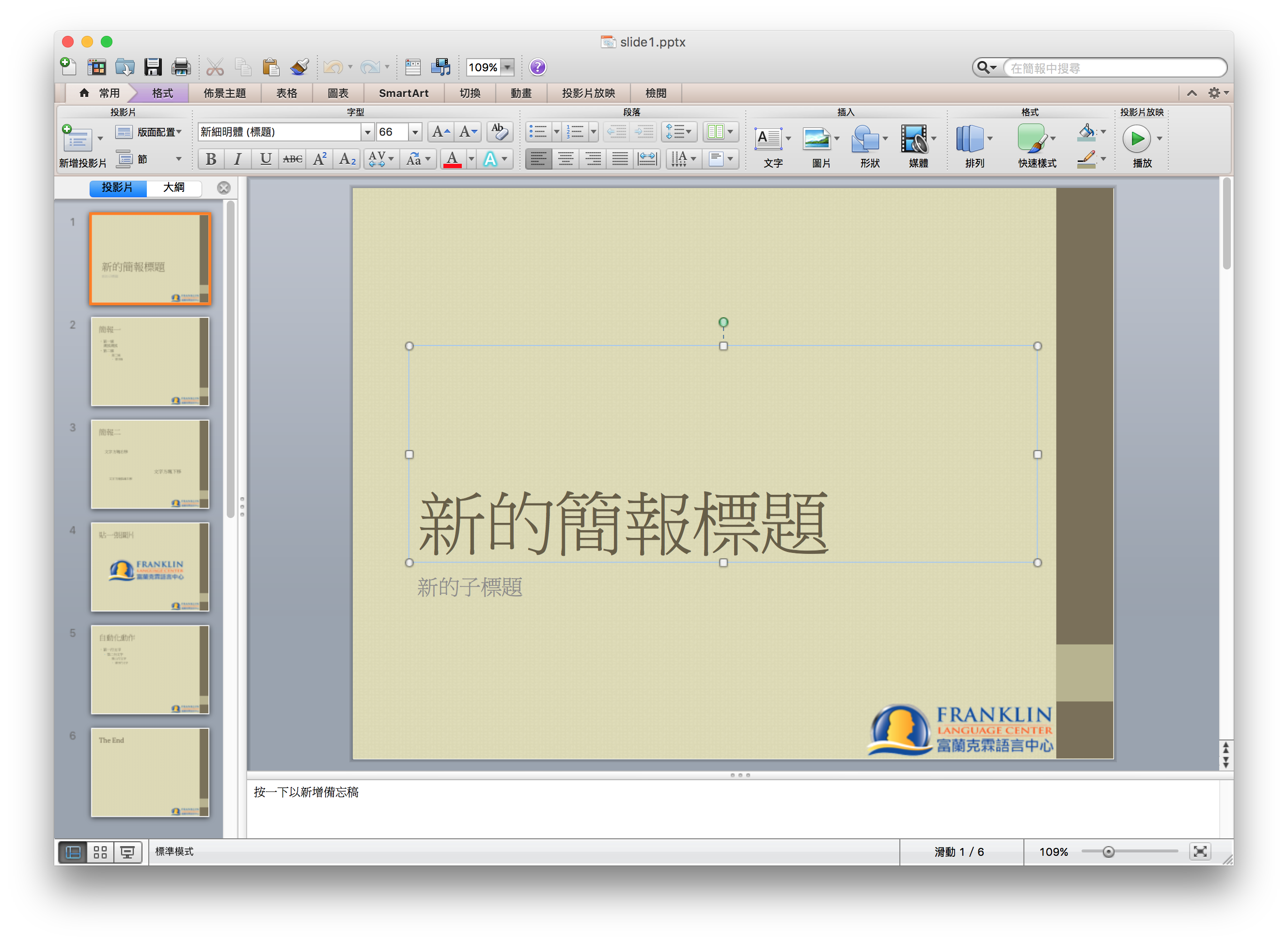This screenshot has width=1288, height=943.
Task: Switch to the 檢閱 ribbon tab
Action: (x=655, y=93)
